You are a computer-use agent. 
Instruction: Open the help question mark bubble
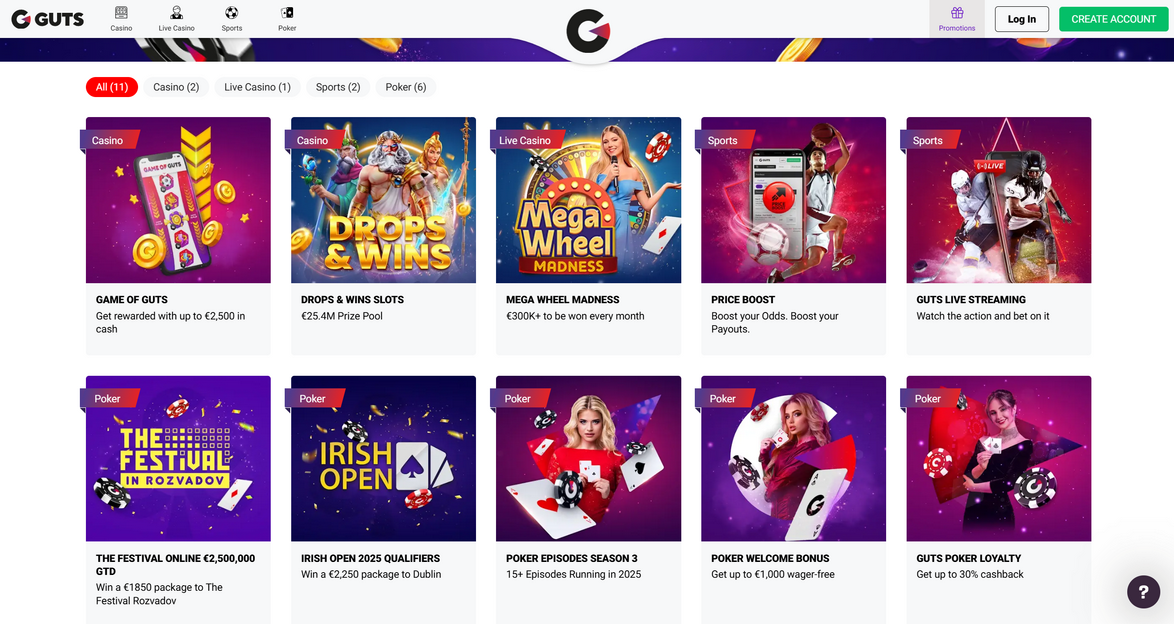click(1143, 592)
